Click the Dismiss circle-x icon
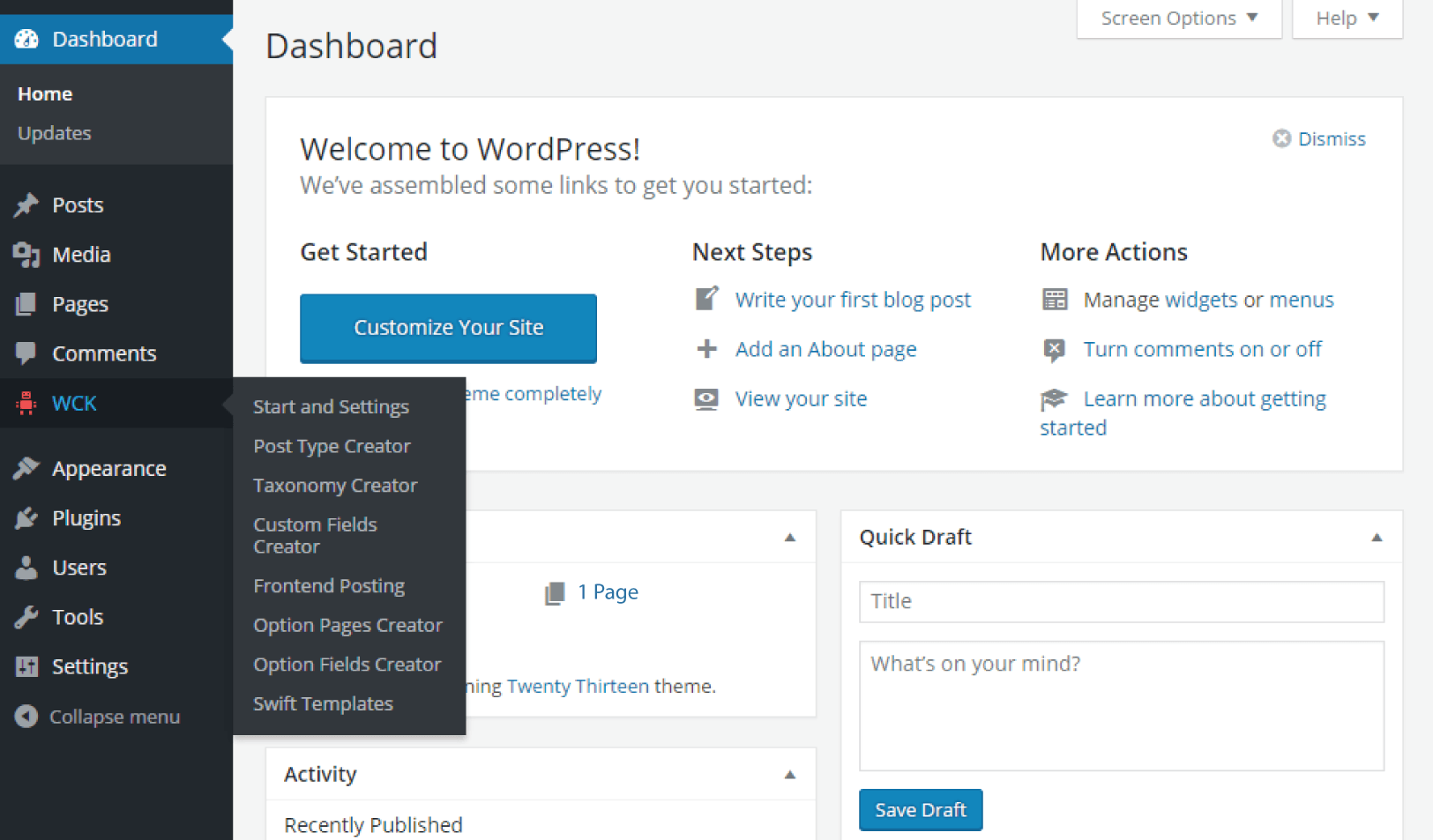 click(1282, 138)
